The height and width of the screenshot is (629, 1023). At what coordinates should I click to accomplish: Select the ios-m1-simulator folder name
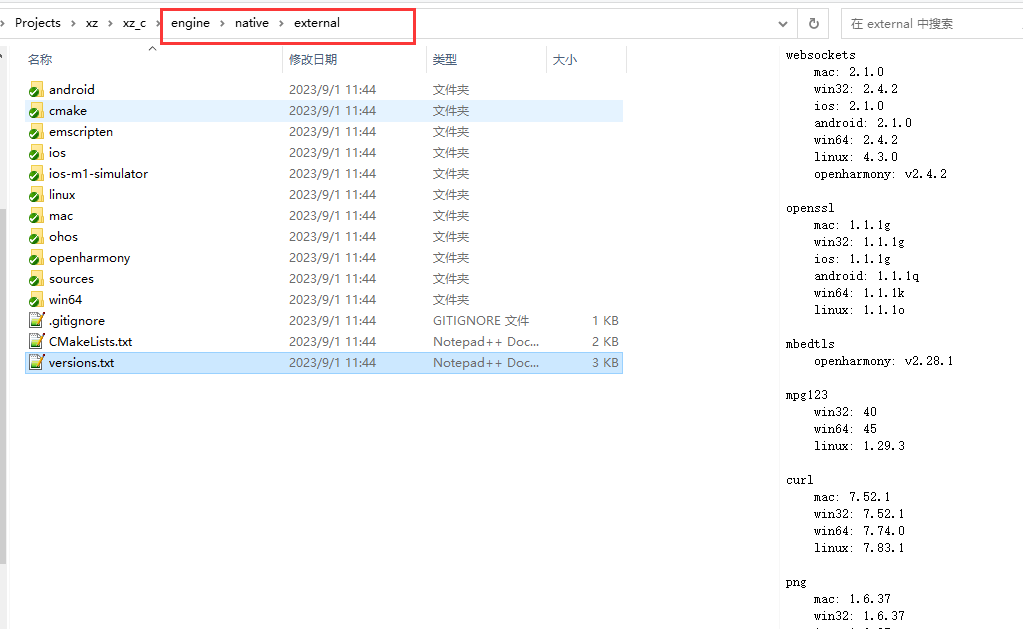coord(99,174)
